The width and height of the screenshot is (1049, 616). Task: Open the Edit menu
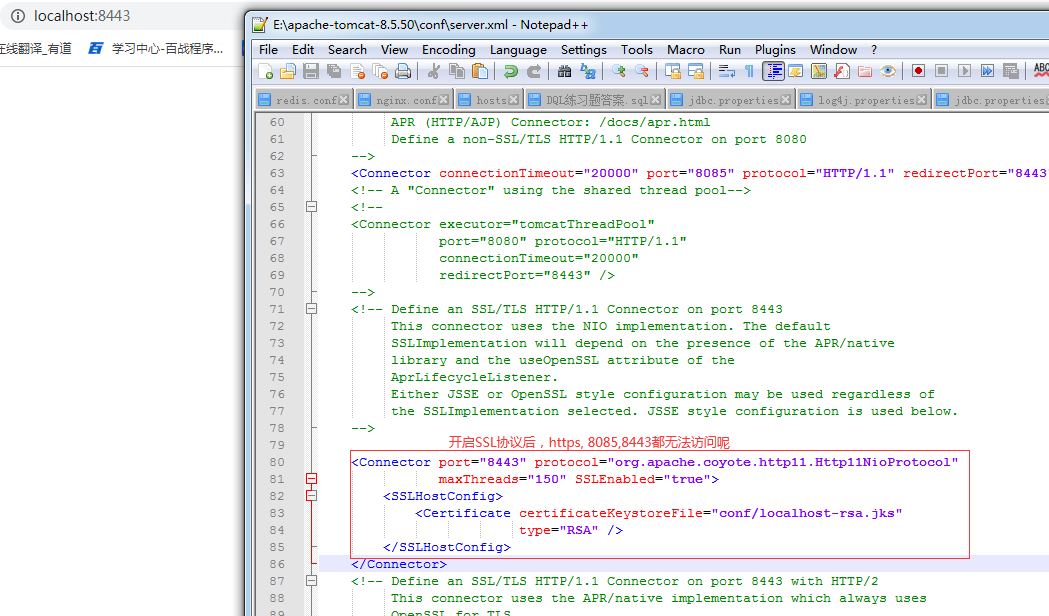click(x=302, y=49)
